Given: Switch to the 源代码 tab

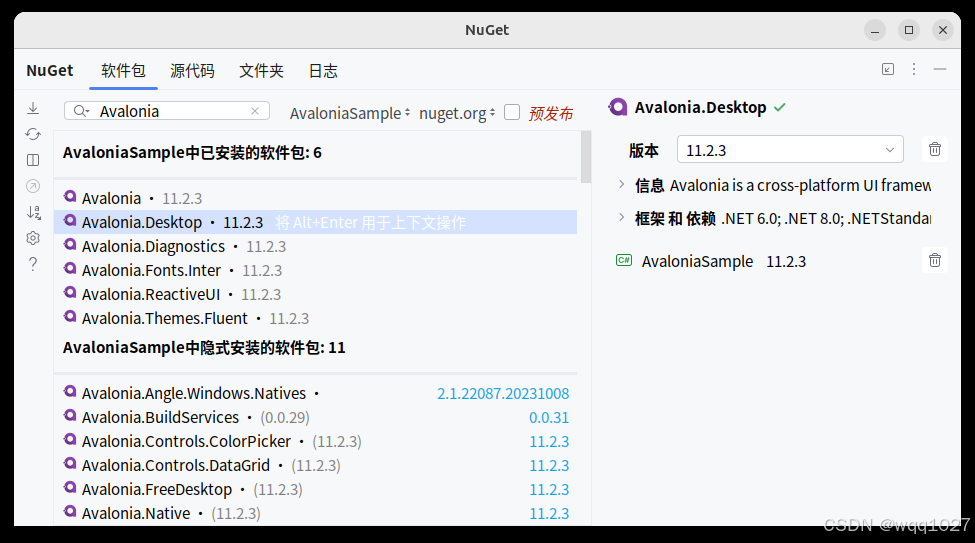Looking at the screenshot, I should click(192, 70).
